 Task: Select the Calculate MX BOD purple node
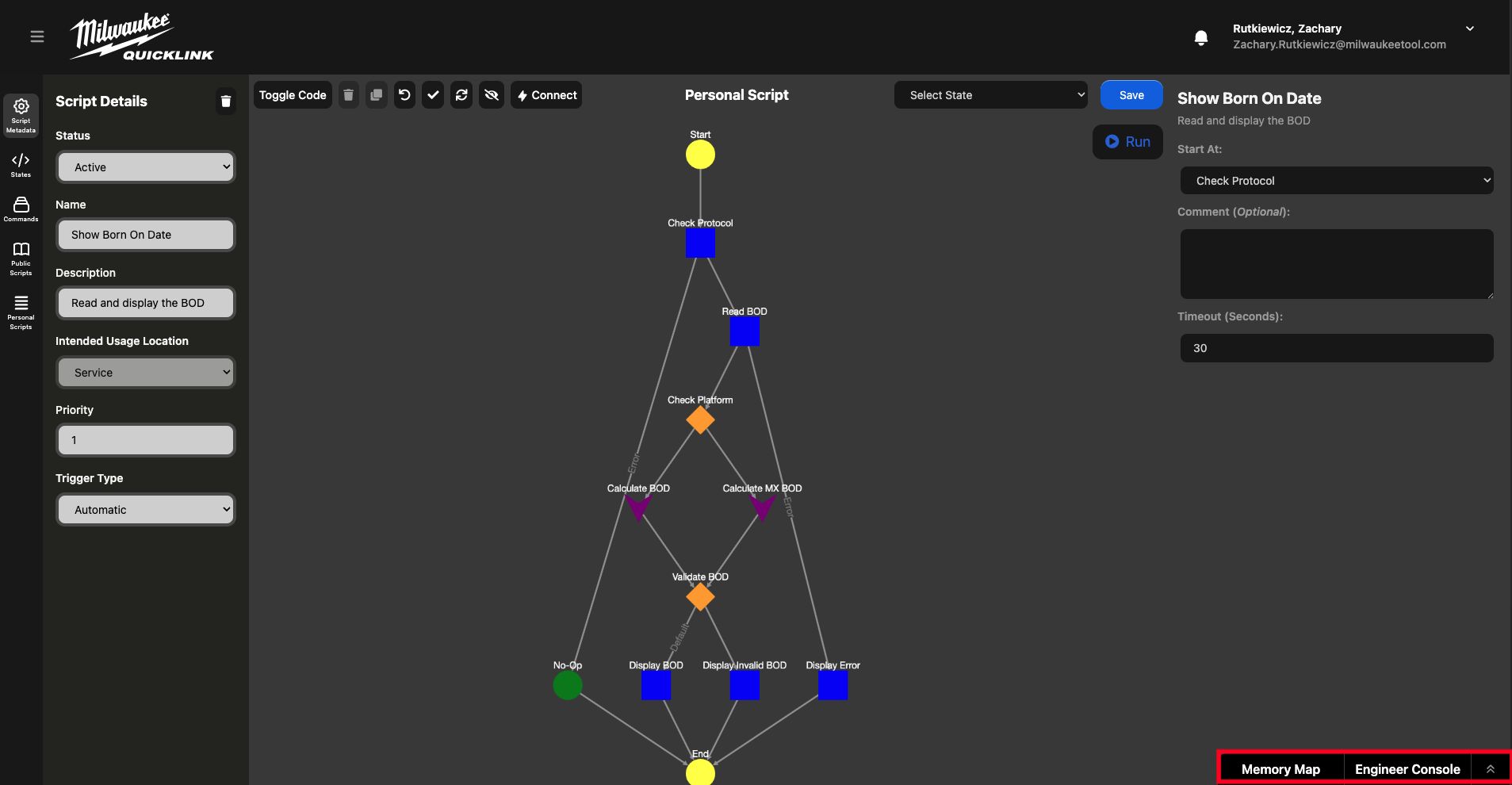point(762,507)
